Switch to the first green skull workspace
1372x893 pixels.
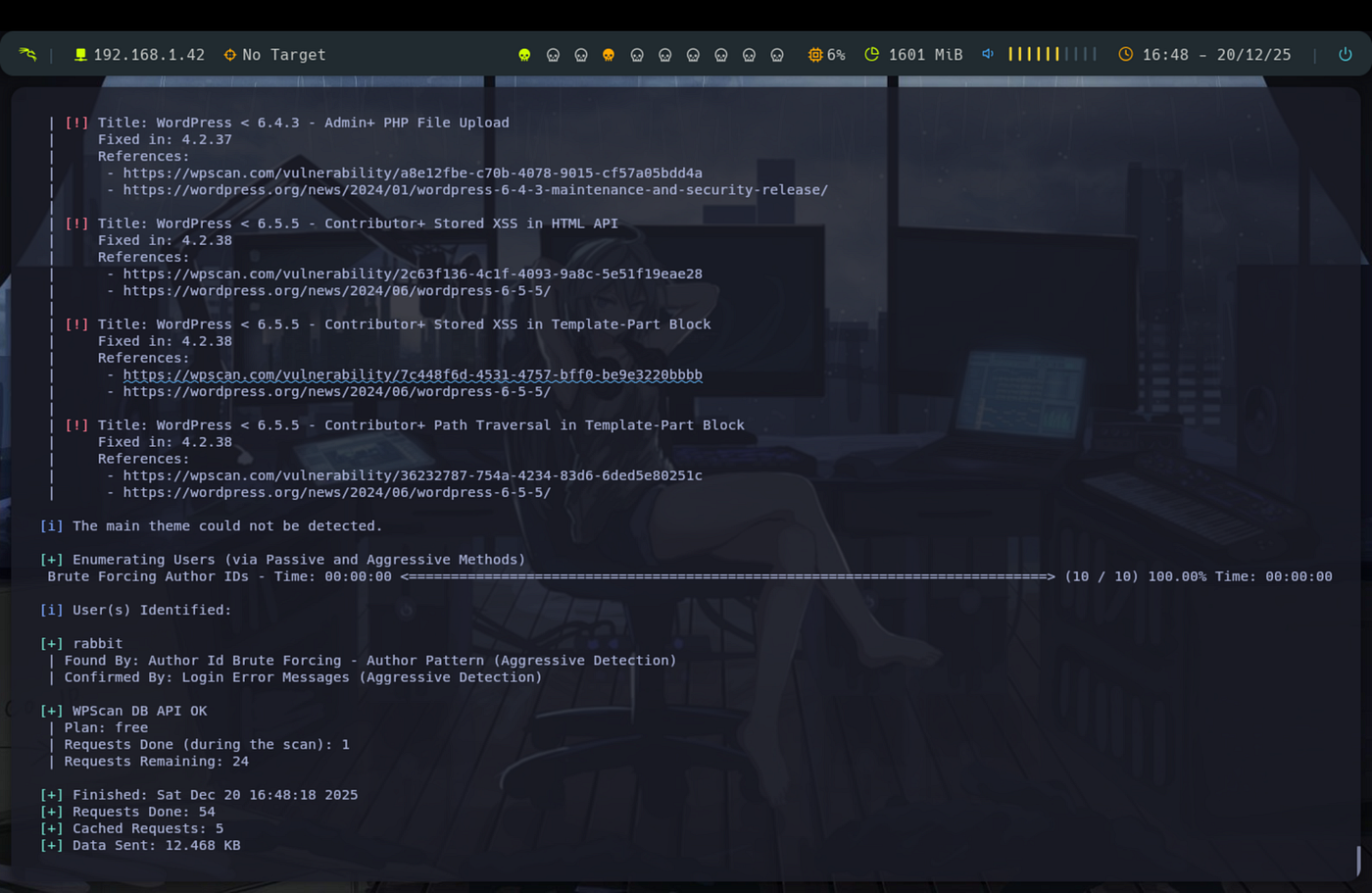point(524,55)
